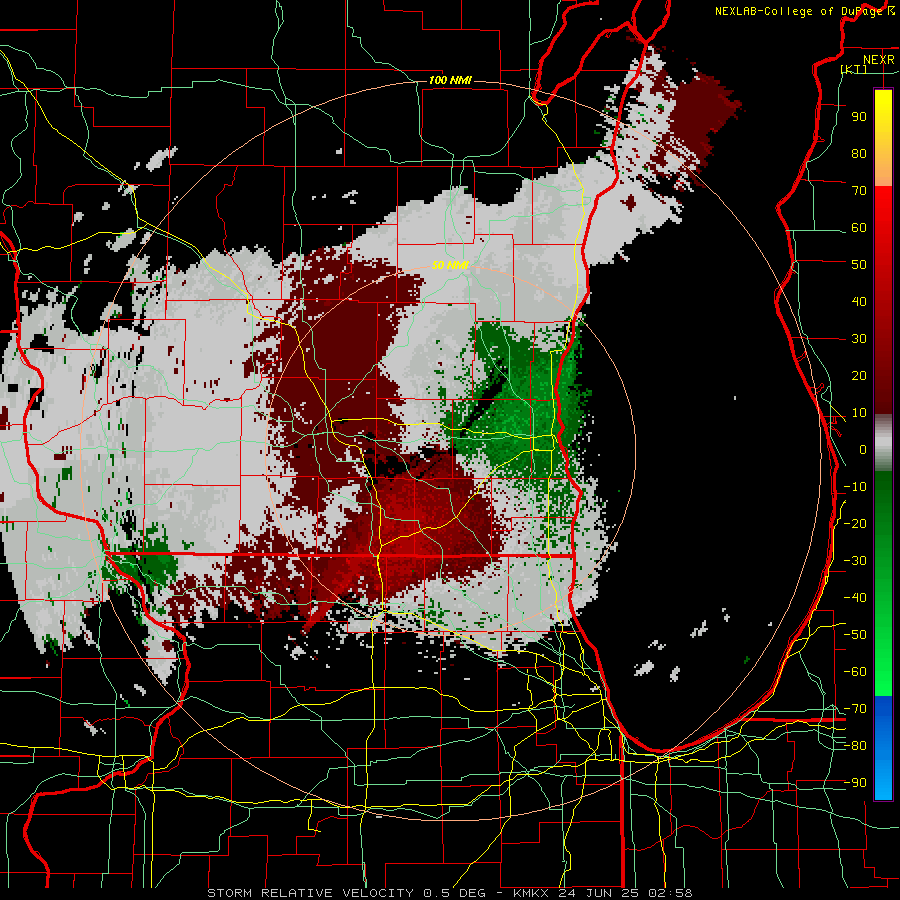Image resolution: width=900 pixels, height=900 pixels.
Task: Click the 0 value on the velocity scale
Action: point(863,449)
